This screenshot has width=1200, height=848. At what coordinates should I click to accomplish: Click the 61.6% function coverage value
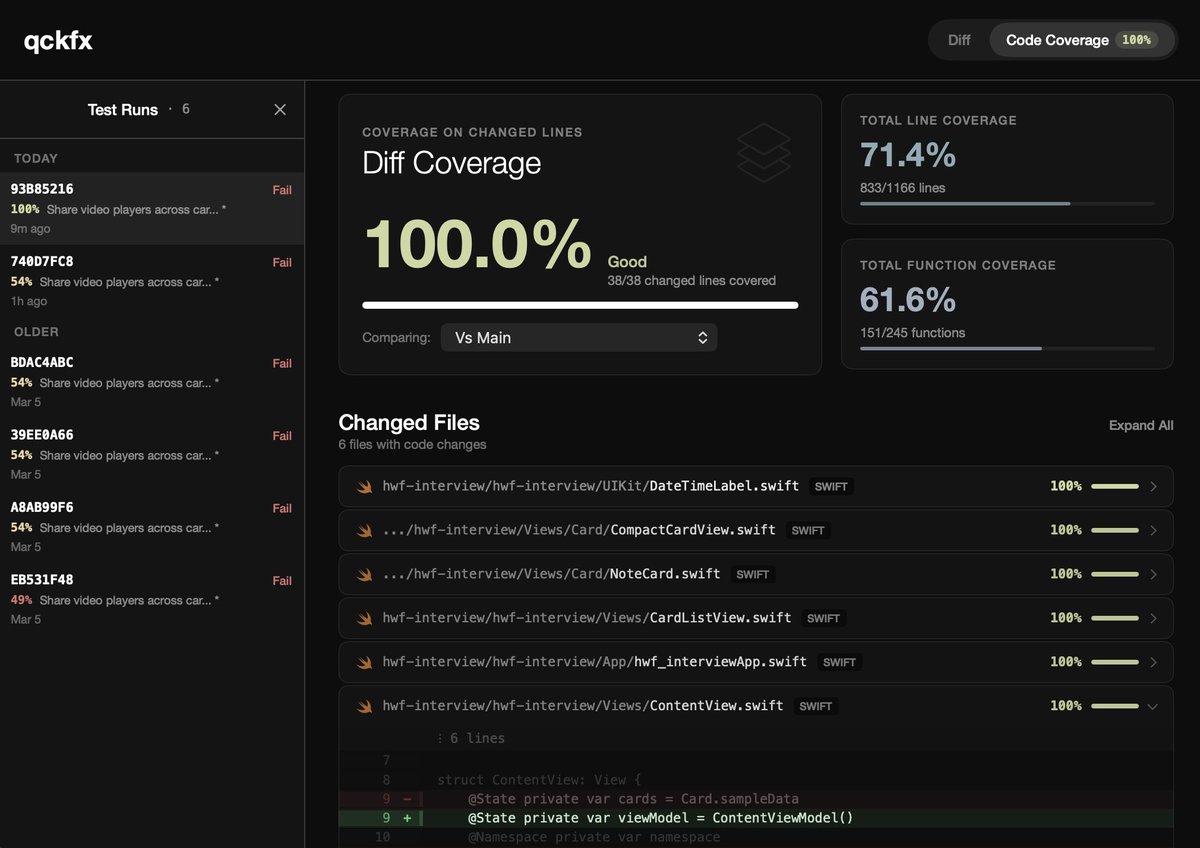(908, 300)
